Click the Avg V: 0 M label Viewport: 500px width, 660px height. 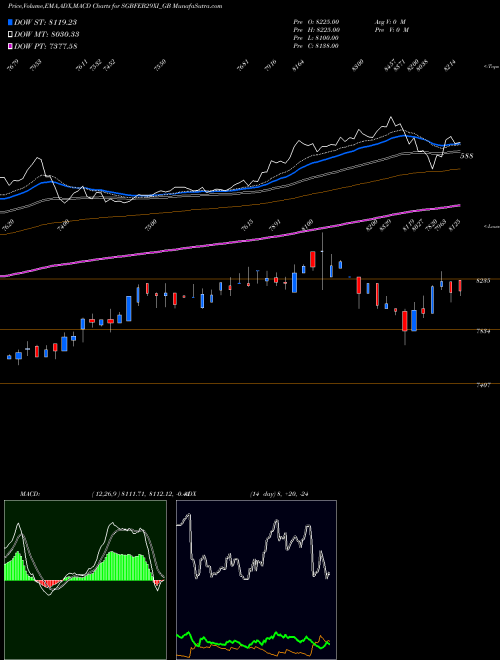(390, 22)
